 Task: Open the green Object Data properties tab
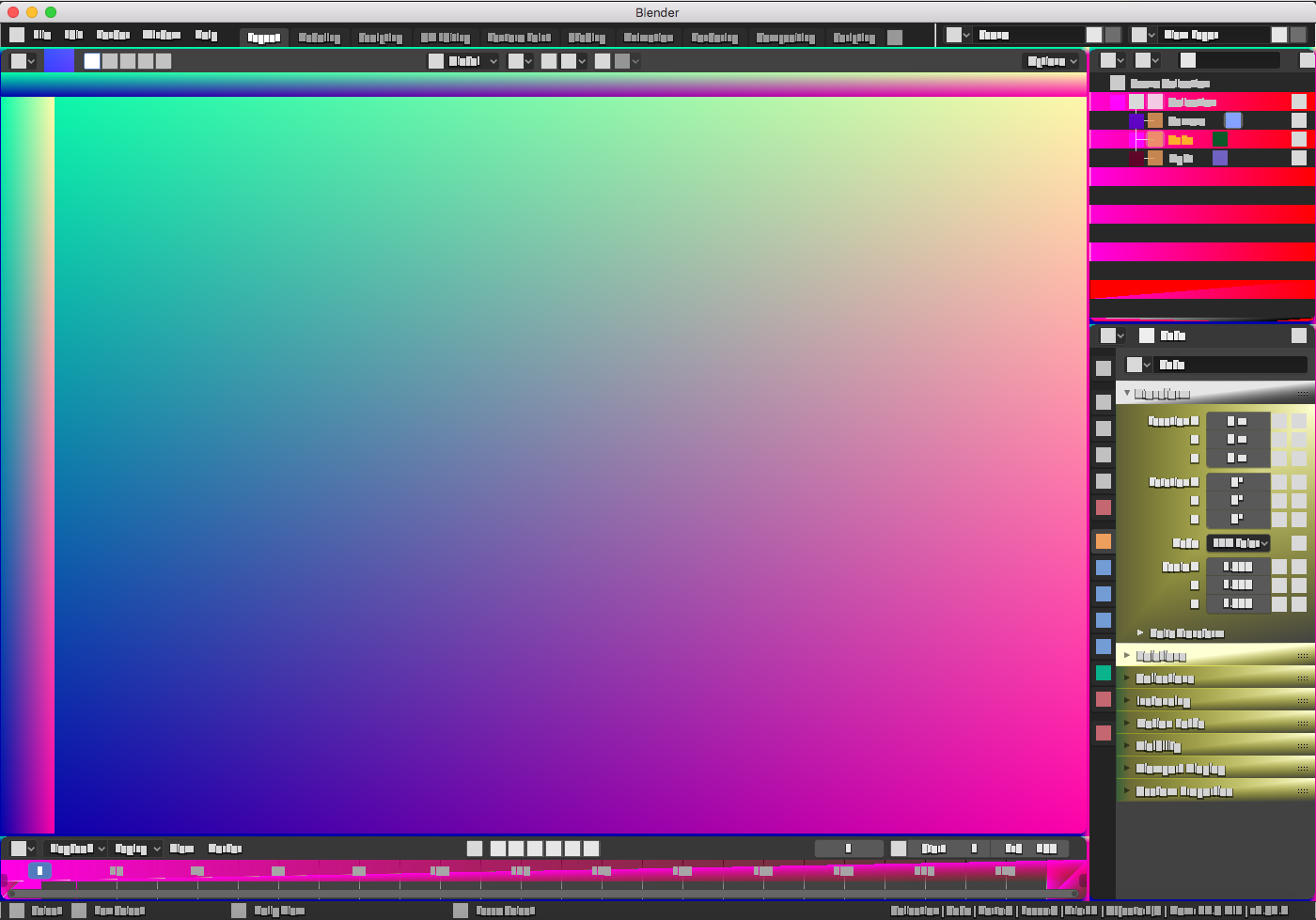pyautogui.click(x=1104, y=673)
